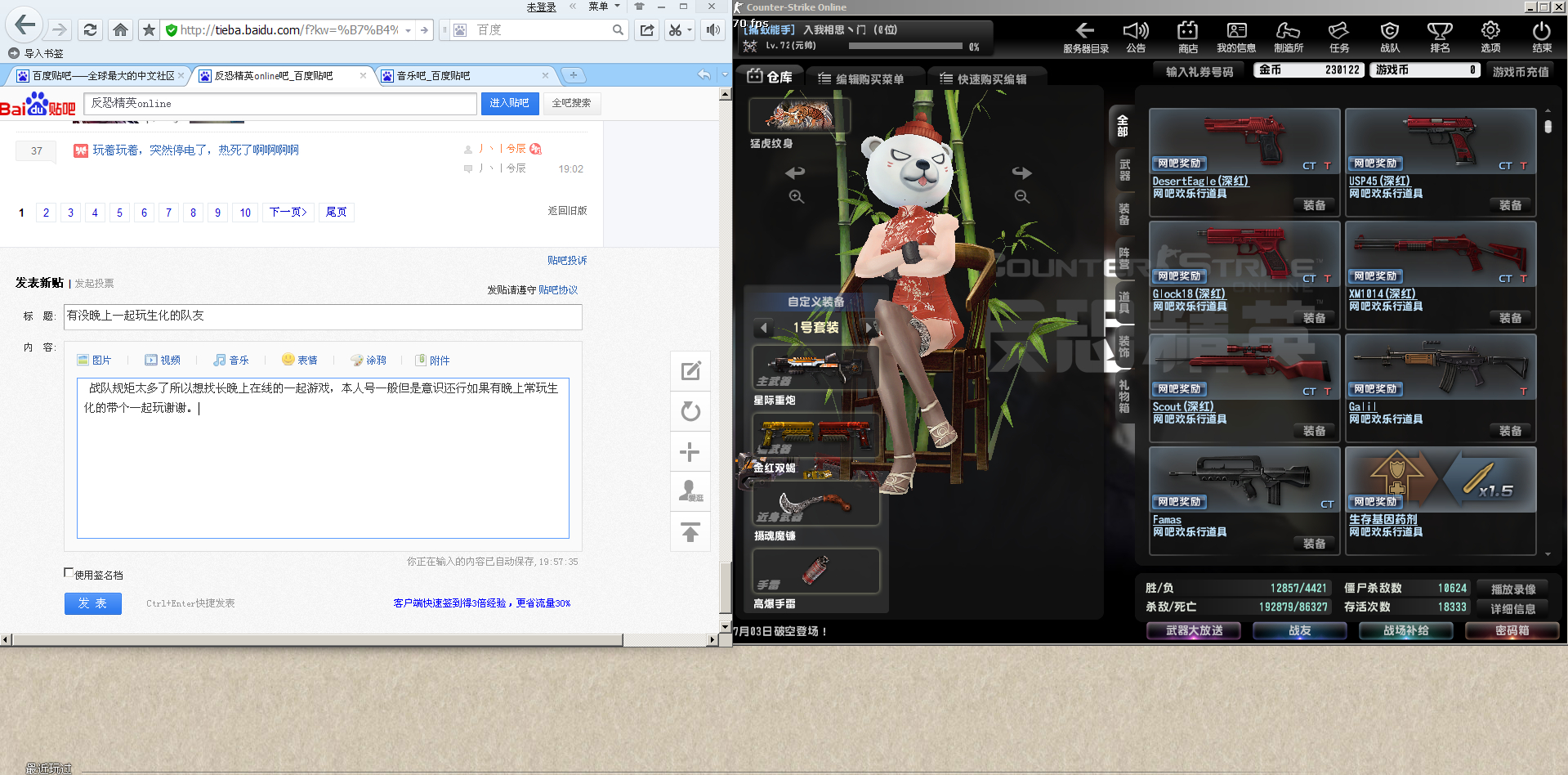Open 任务 missions in the game
This screenshot has height=775, width=1568.
click(1339, 38)
